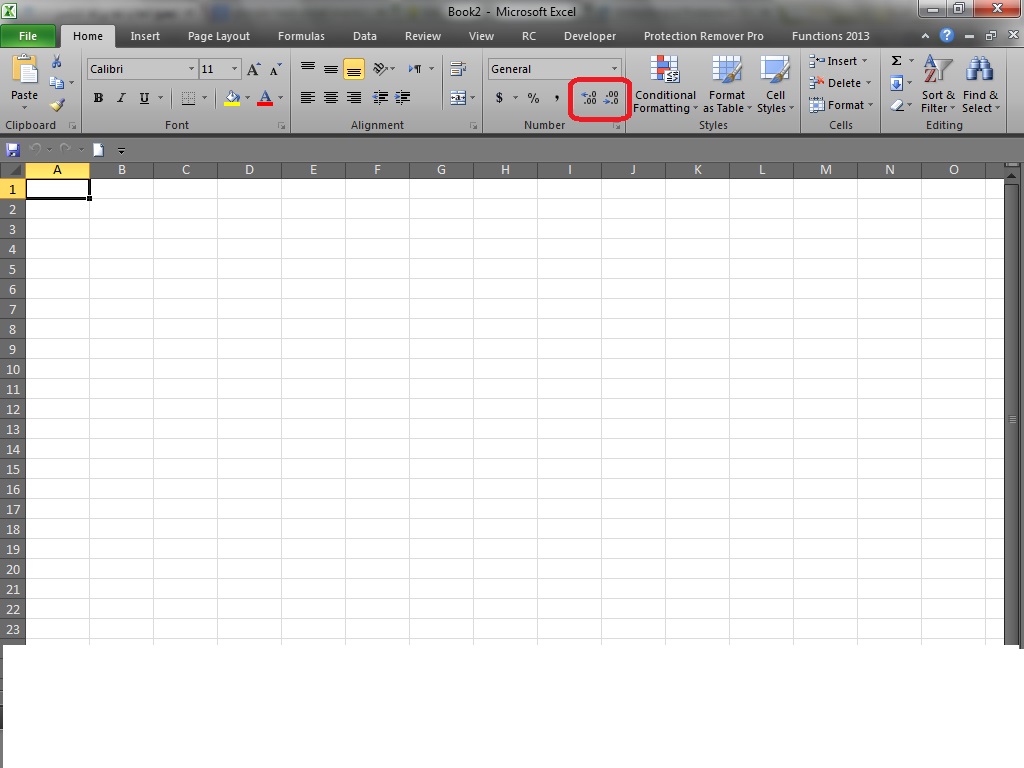1024x768 pixels.
Task: Apply the yellow Fill Color
Action: (x=232, y=98)
